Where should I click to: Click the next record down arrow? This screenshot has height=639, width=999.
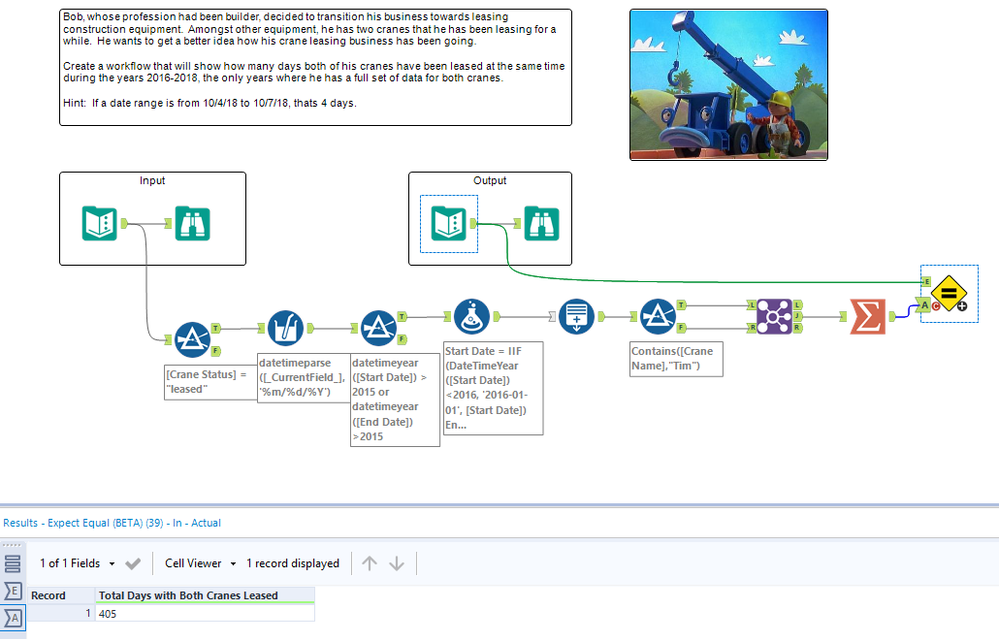coord(394,562)
